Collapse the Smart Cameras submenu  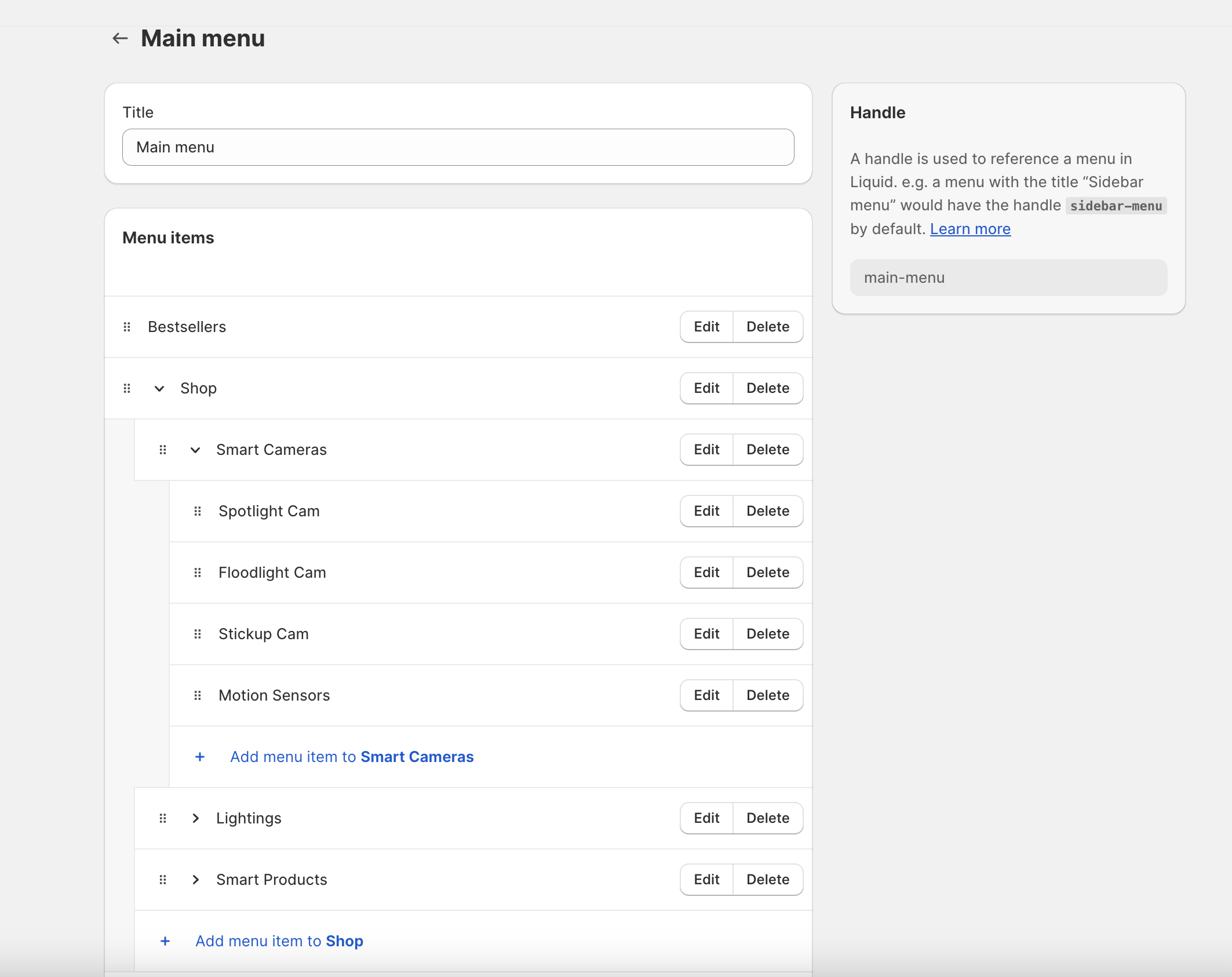[195, 450]
